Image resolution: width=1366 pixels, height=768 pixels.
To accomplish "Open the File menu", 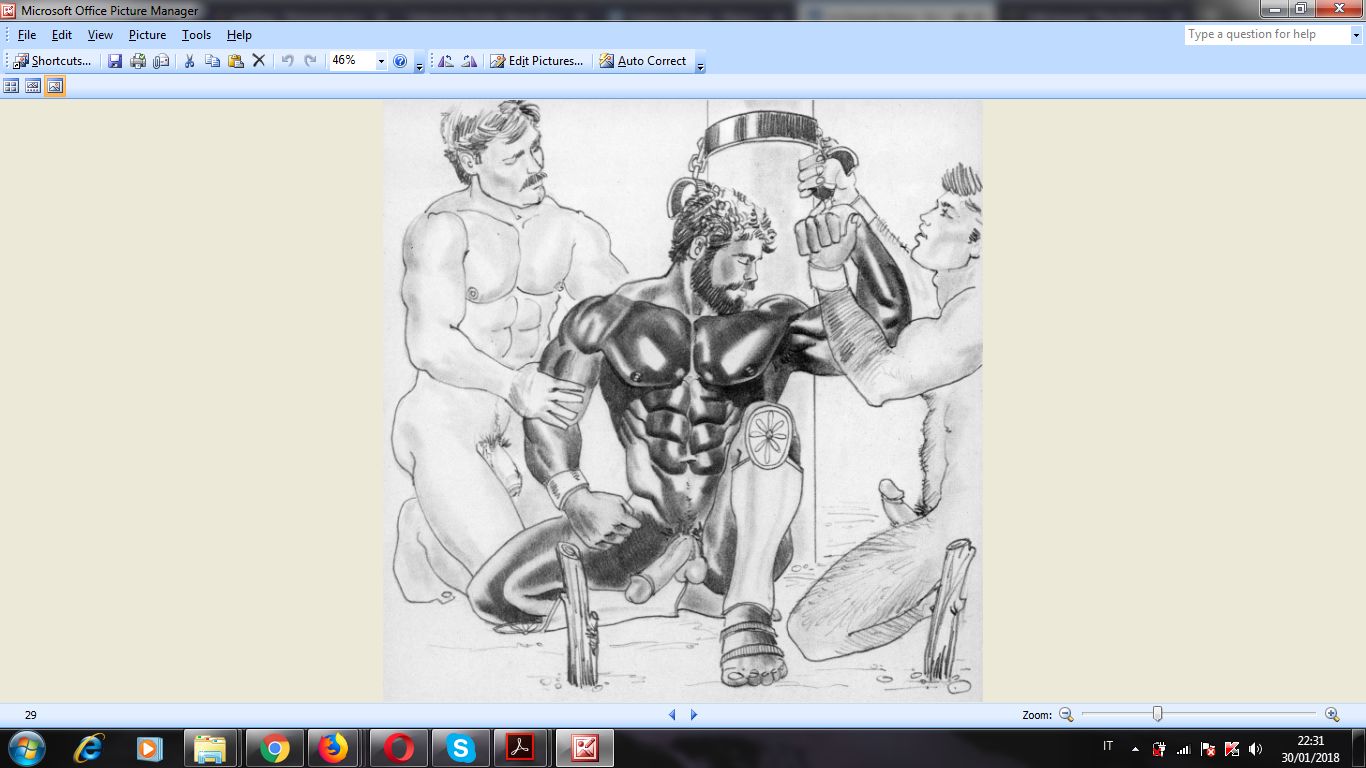I will click(27, 35).
